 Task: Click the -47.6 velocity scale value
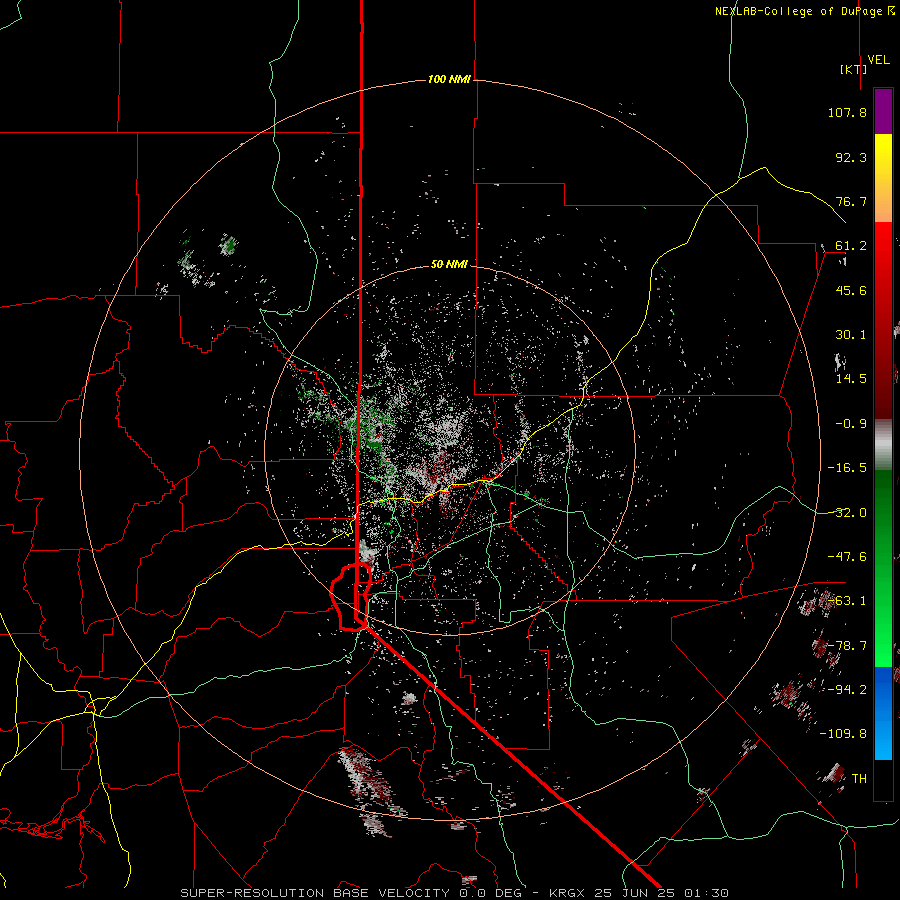tap(847, 557)
